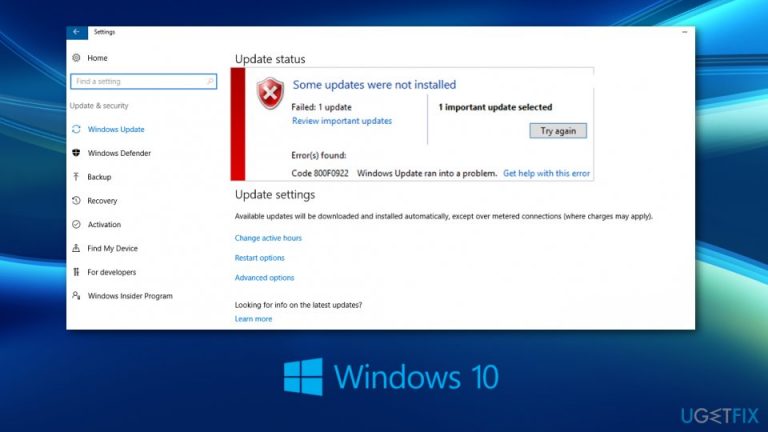Click 'Looking for info on the latest updates?' text
This screenshot has width=768, height=432.
point(298,305)
